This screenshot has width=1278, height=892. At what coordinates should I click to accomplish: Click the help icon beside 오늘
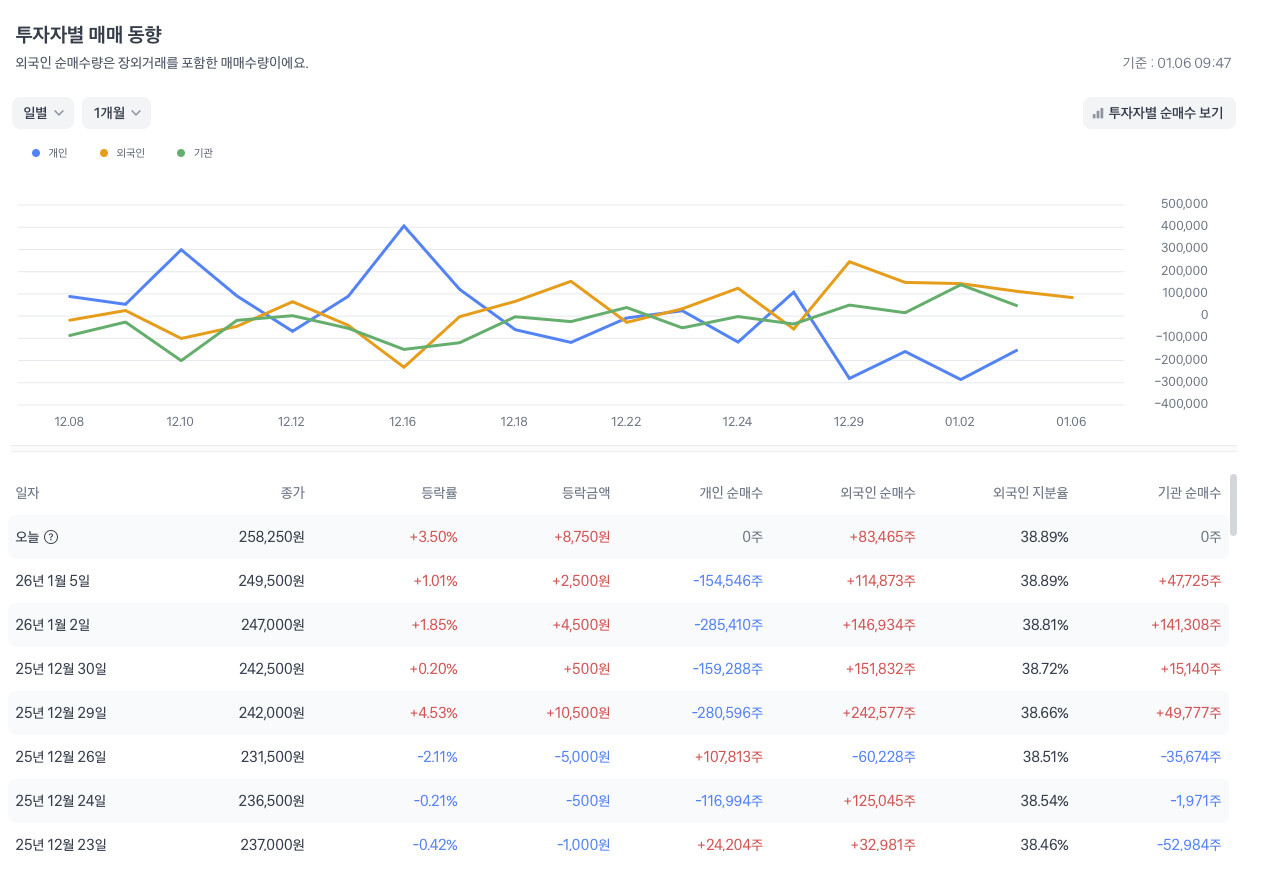tap(51, 537)
